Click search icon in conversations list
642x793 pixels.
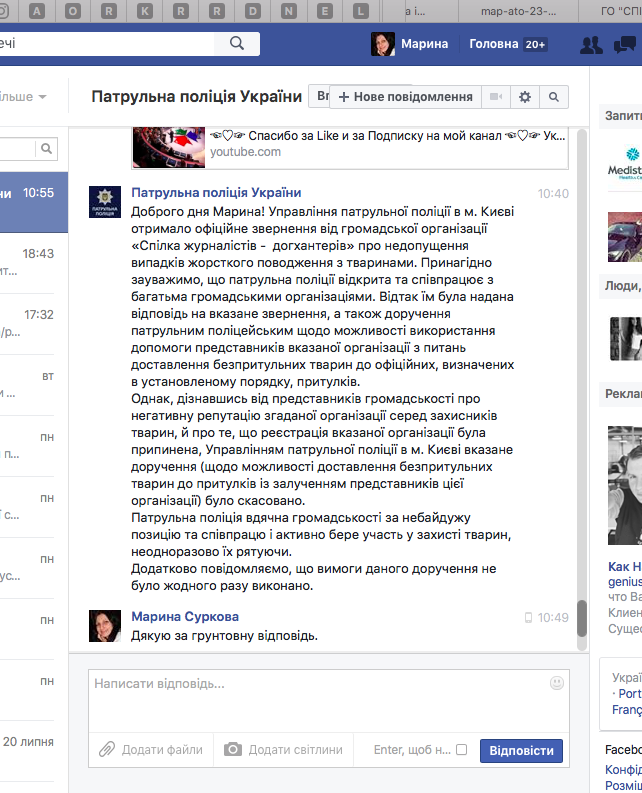[47, 149]
